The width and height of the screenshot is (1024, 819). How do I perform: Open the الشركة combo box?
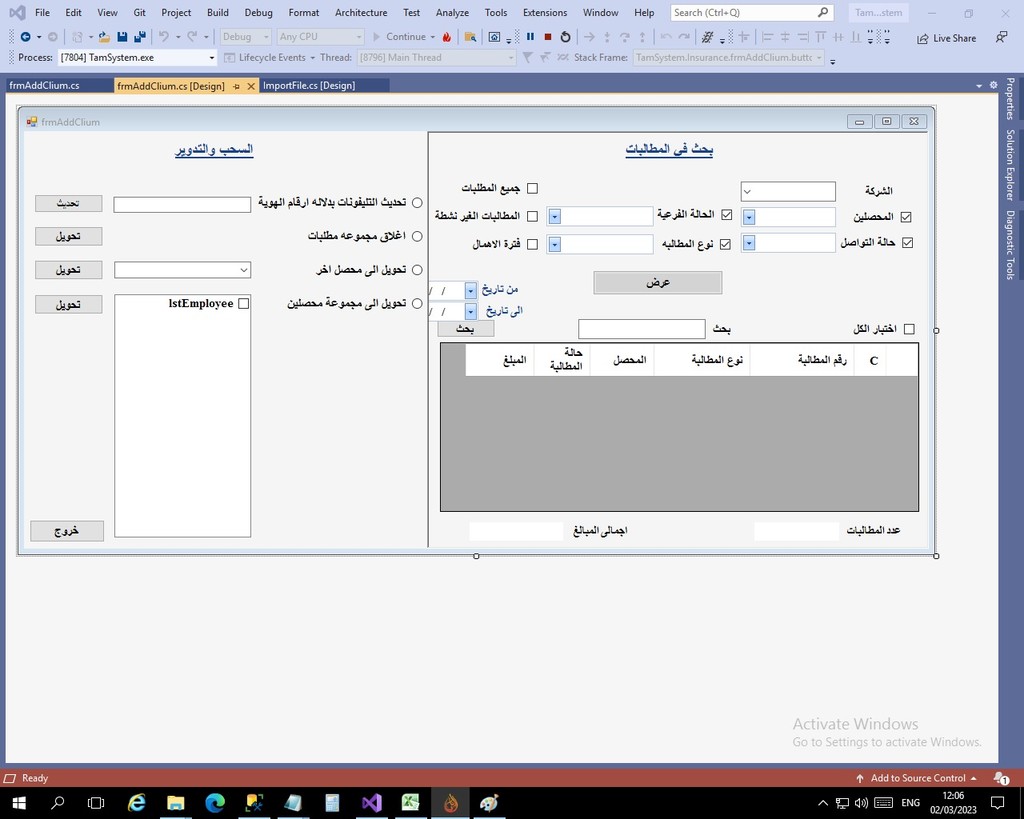coord(788,191)
